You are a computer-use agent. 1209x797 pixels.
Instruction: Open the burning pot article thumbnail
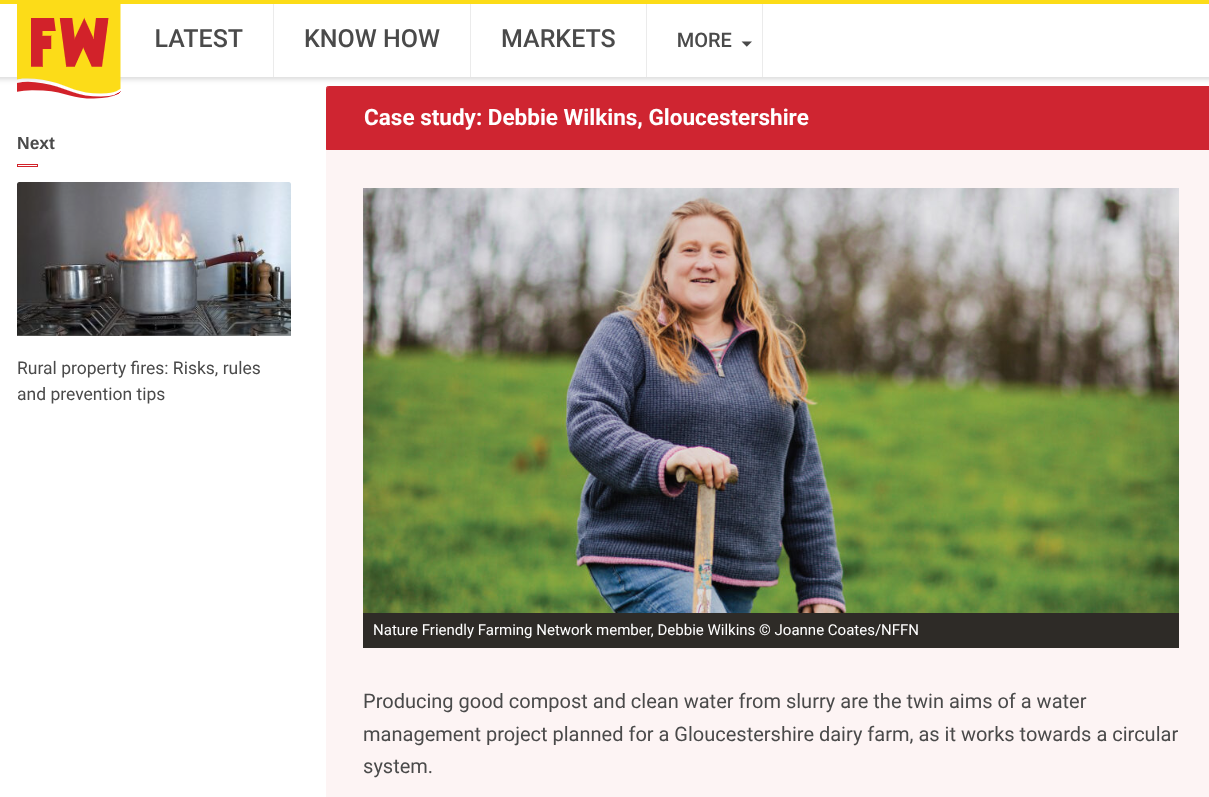point(154,259)
